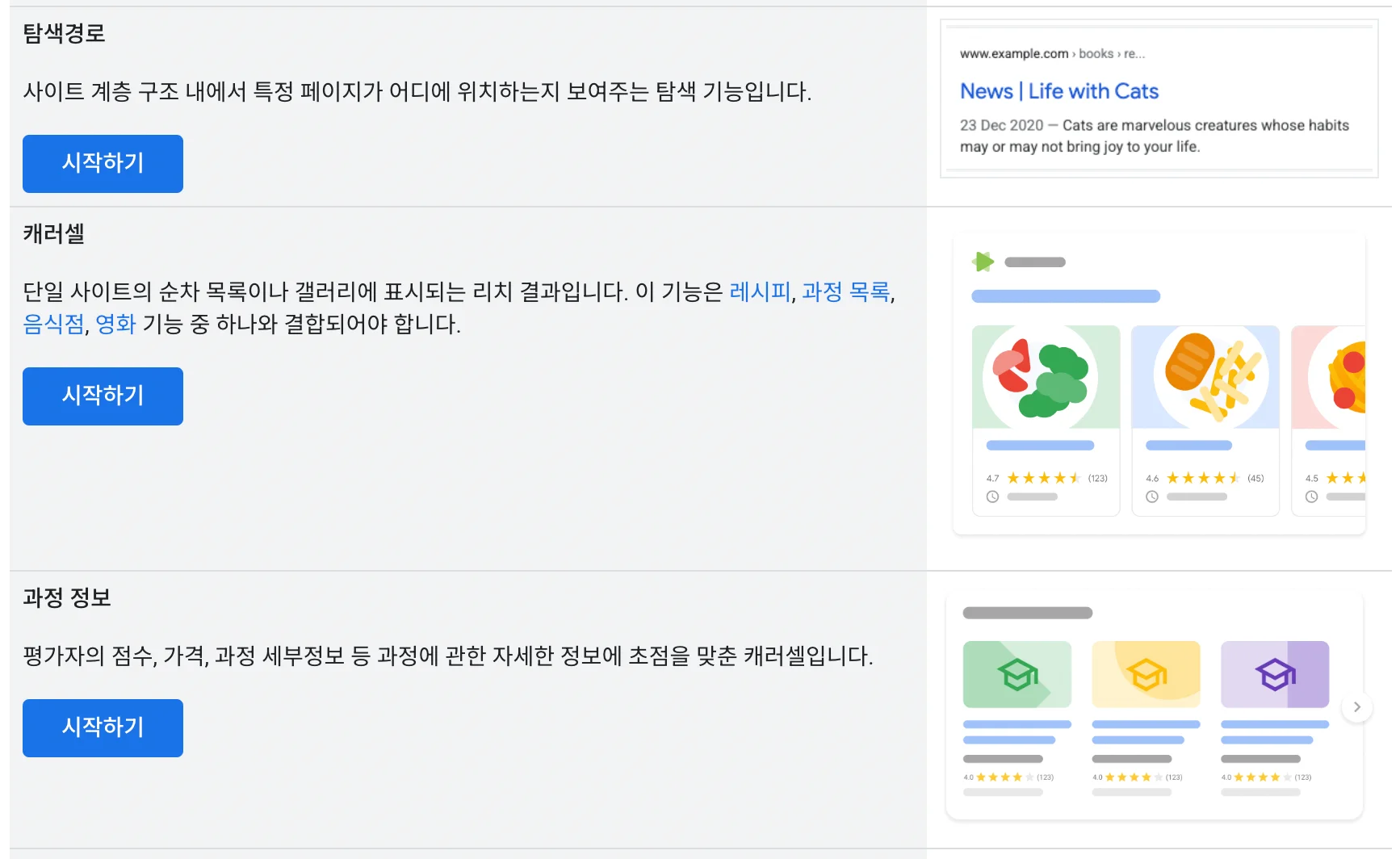
Task: Click 시작하기 button under 과정 정보
Action: (x=103, y=728)
